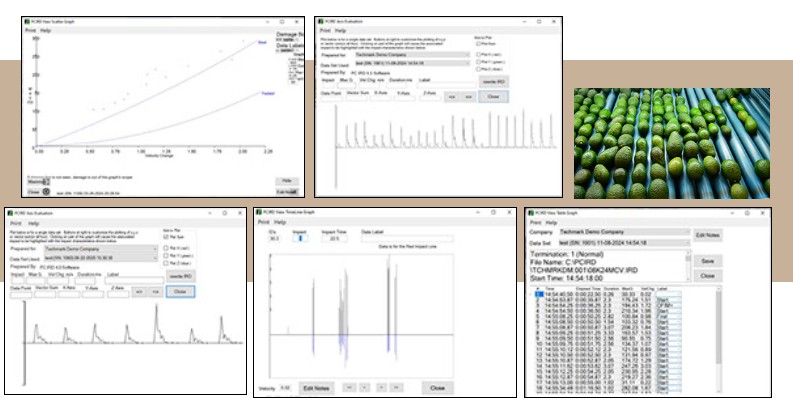The width and height of the screenshot is (793, 404).
Task: Click the app icon in Scatter Graph title bar
Action: [x=29, y=21]
